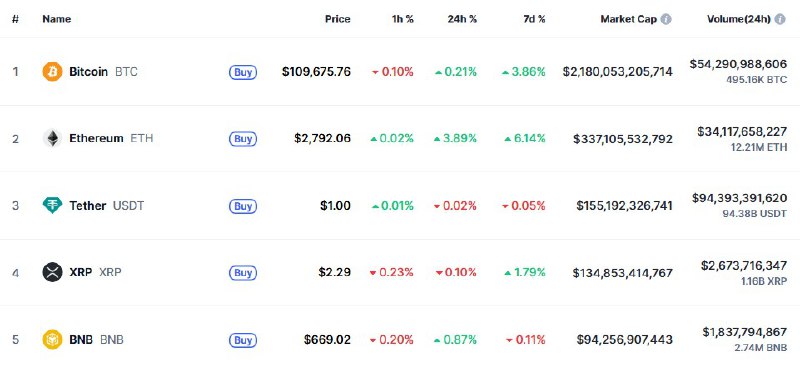Image resolution: width=800 pixels, height=372 pixels.
Task: Click the Buy button in XRP row
Action: (243, 273)
